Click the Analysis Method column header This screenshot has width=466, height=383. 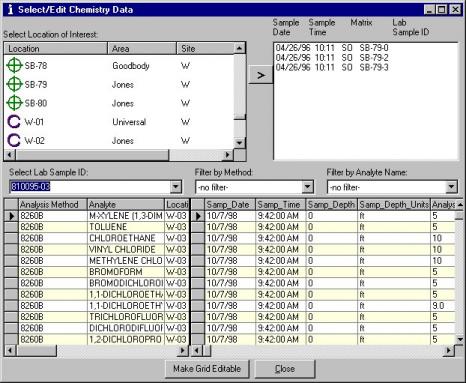pos(53,204)
